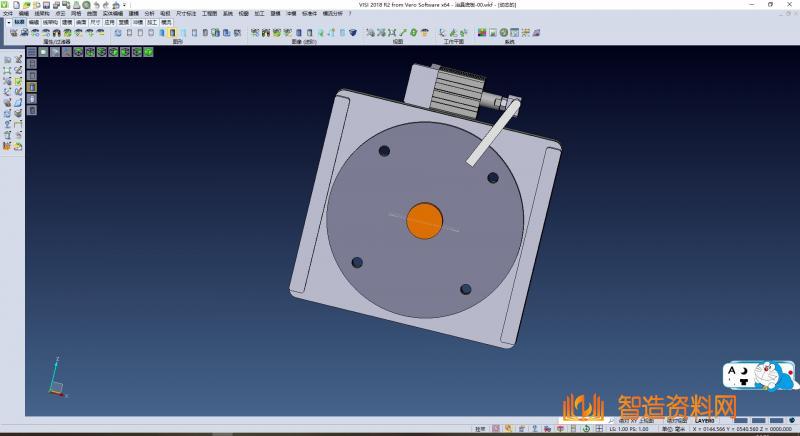Click the orange center hole of the model
The image size is (800, 436).
pos(424,220)
